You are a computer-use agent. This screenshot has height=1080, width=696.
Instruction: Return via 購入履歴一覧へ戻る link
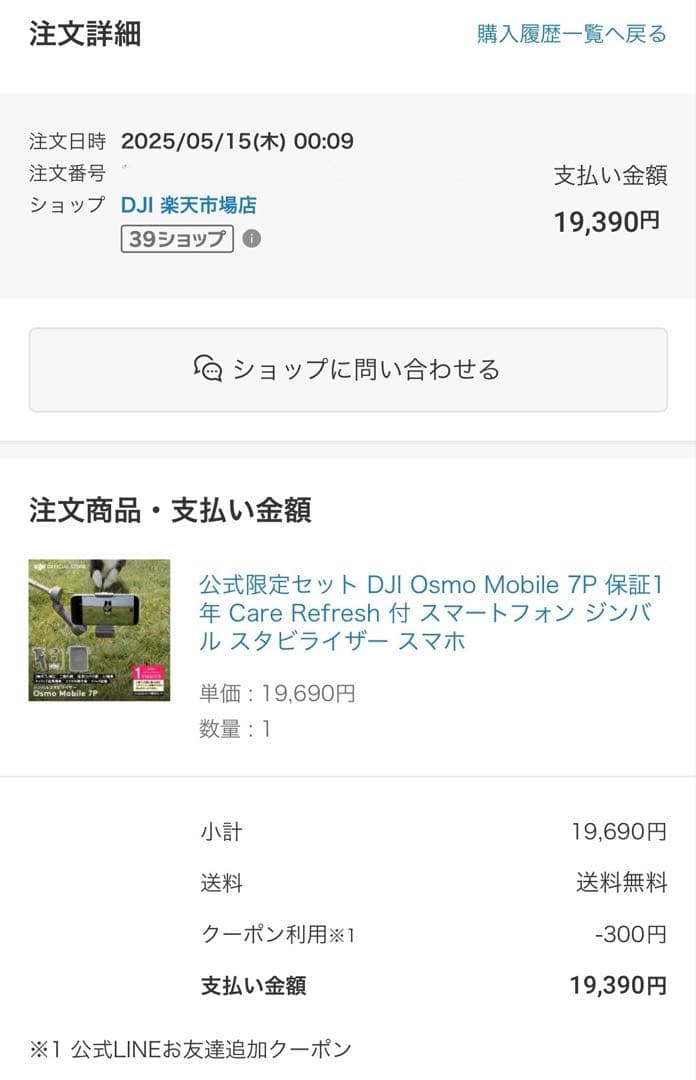click(x=570, y=32)
